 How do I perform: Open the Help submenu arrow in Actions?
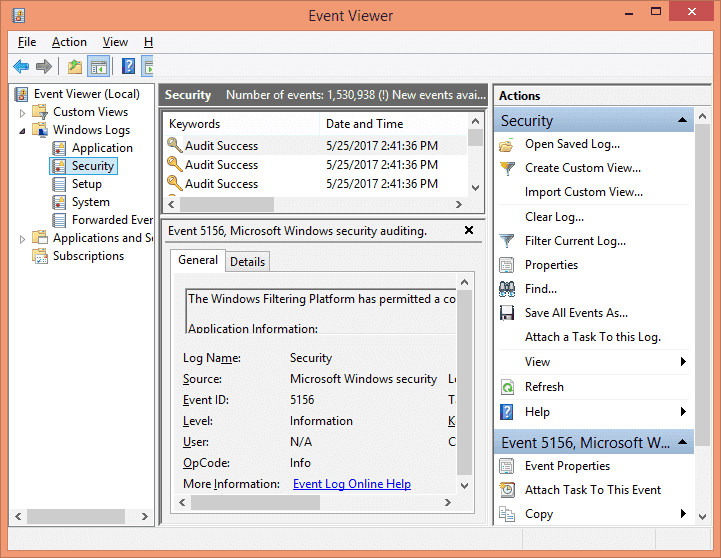683,412
